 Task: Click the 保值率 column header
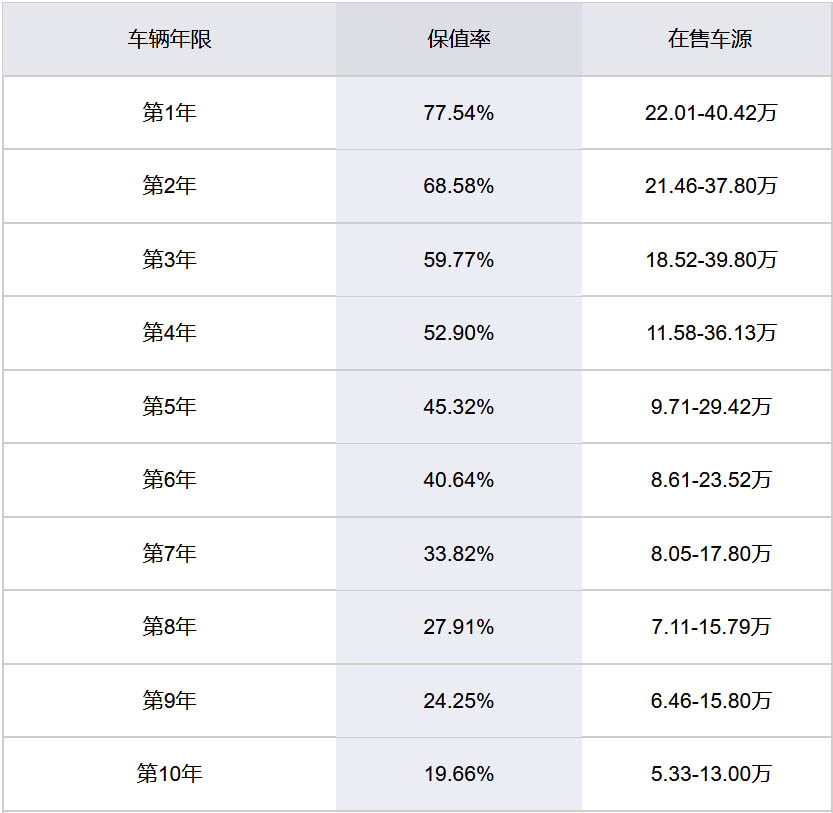click(x=459, y=40)
